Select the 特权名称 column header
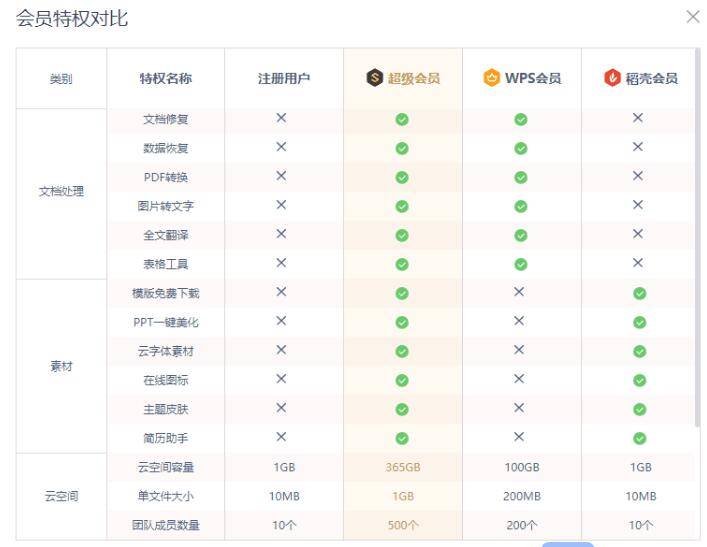Image resolution: width=707 pixels, height=547 pixels. coord(165,78)
